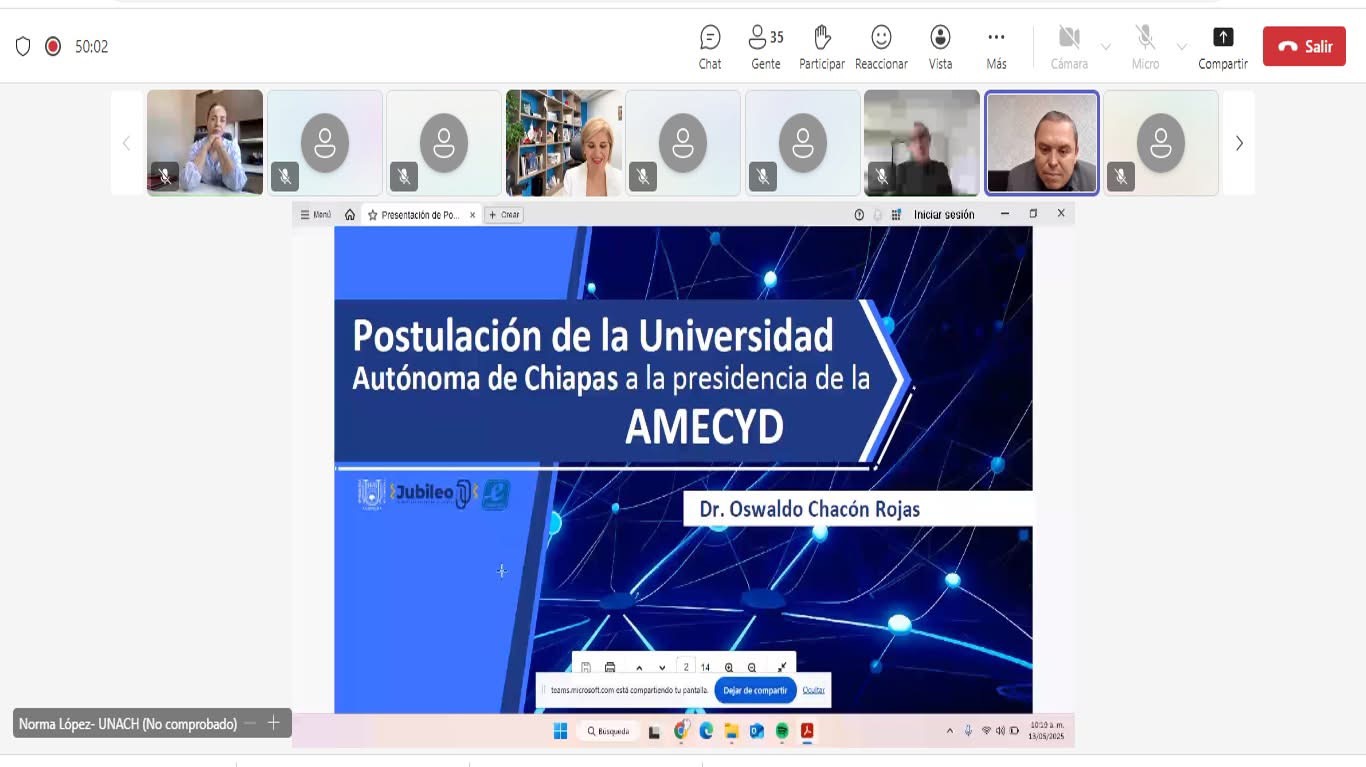Toggle the Cámara on or off
This screenshot has width=1366, height=767.
[1069, 47]
